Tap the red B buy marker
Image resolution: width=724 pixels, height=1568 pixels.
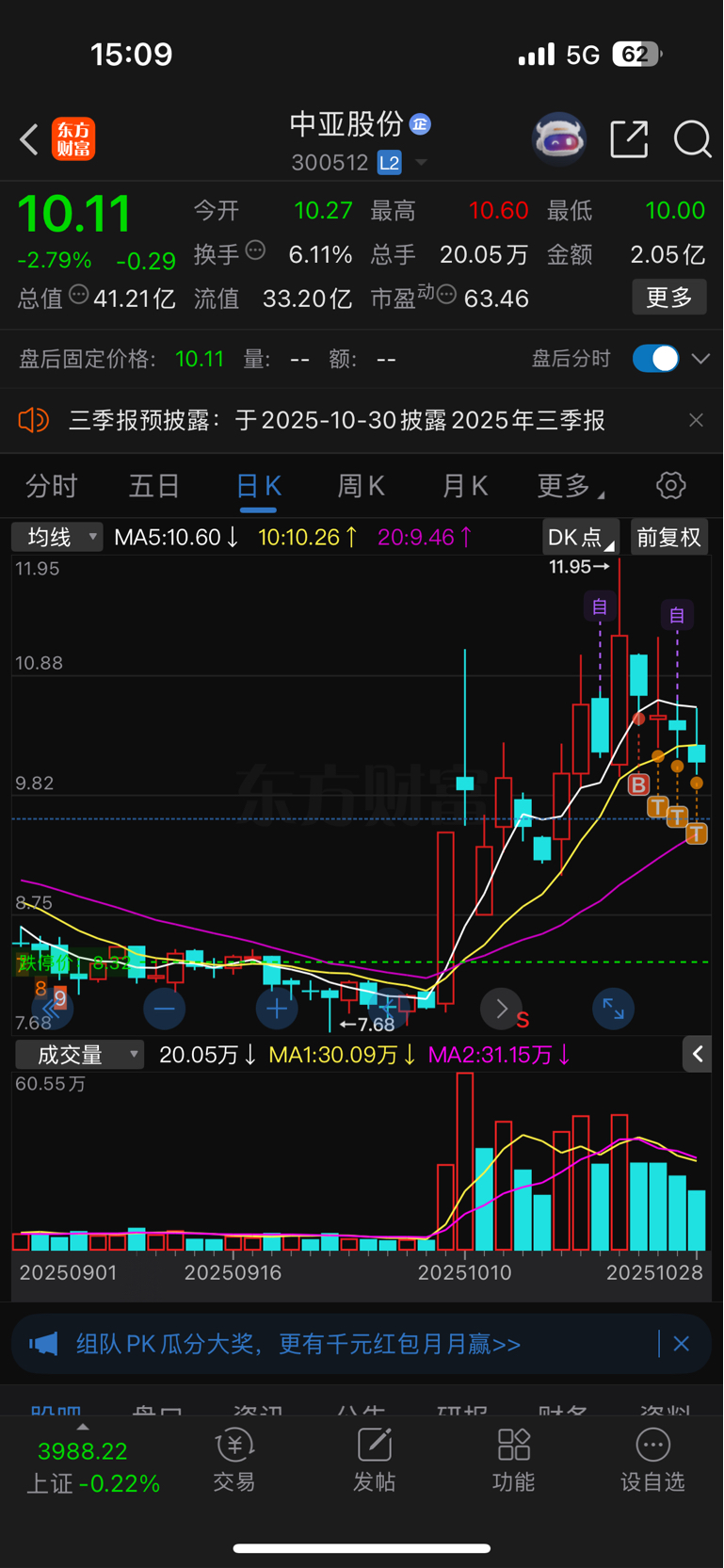tap(638, 784)
